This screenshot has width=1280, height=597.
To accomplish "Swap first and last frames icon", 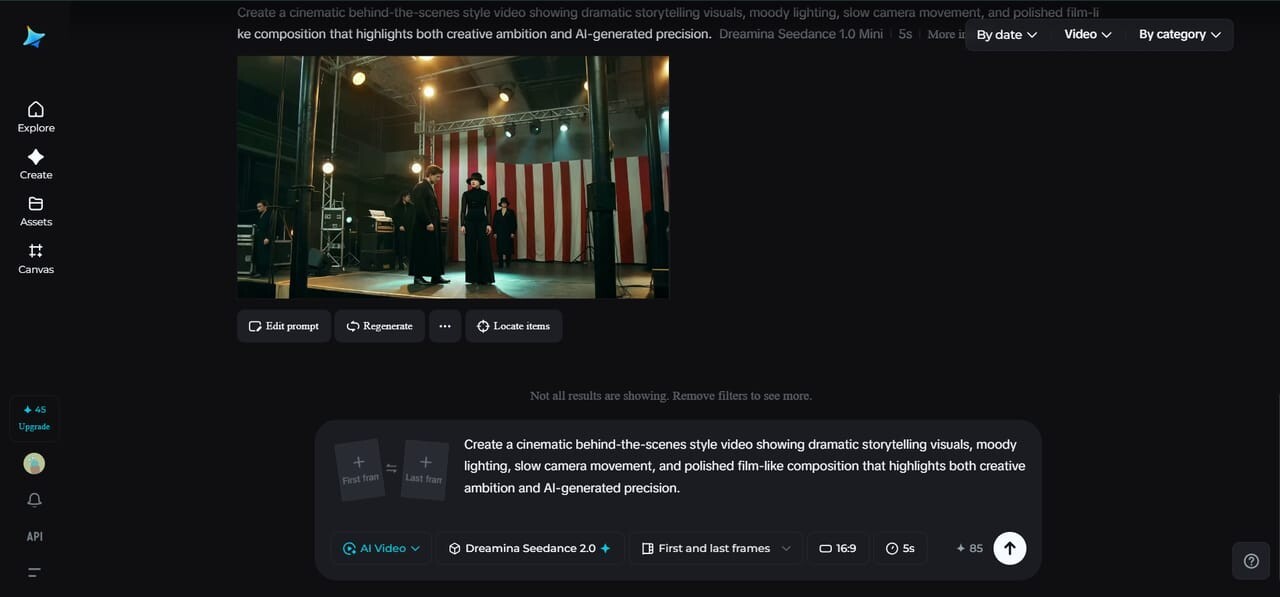I will click(392, 468).
